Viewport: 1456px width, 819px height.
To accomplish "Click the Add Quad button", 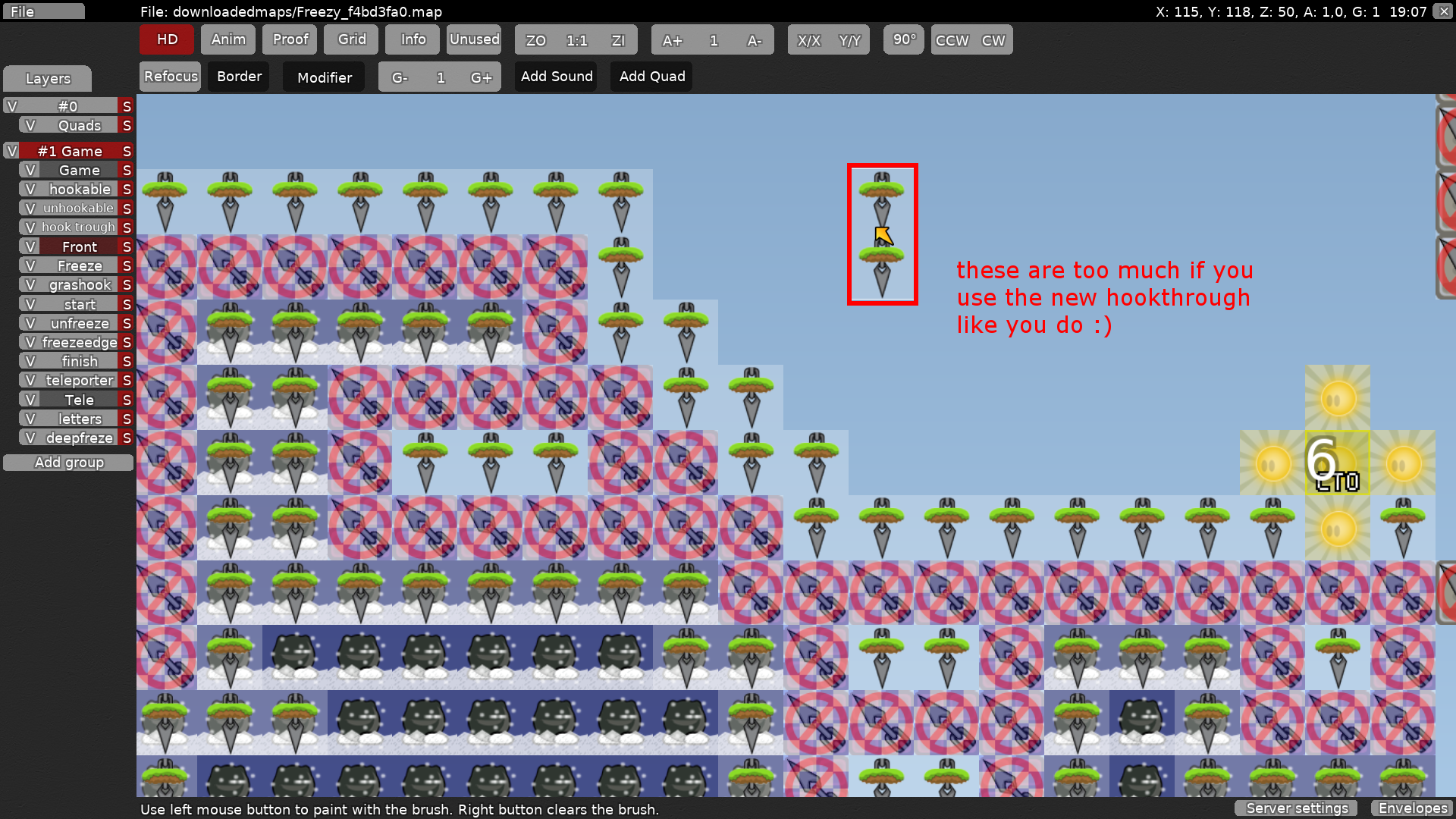I will [x=651, y=77].
